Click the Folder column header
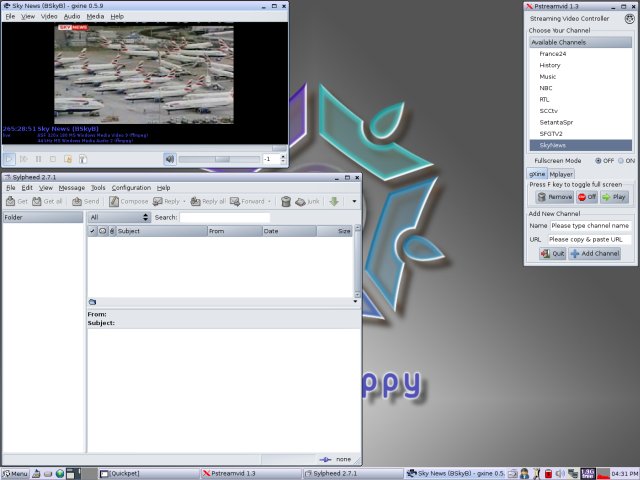Viewport: 640px width, 480px height. [x=42, y=217]
